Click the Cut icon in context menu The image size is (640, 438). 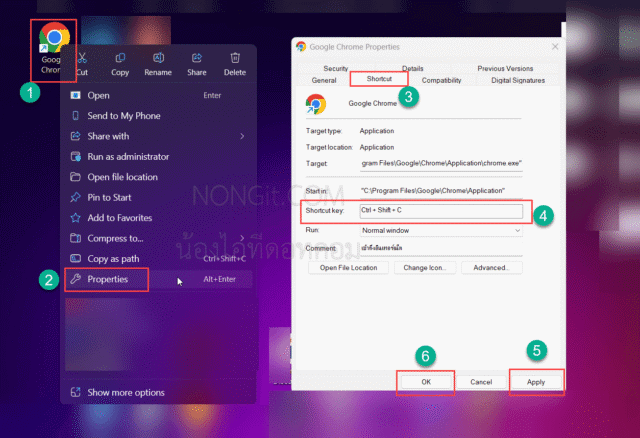tap(82, 58)
